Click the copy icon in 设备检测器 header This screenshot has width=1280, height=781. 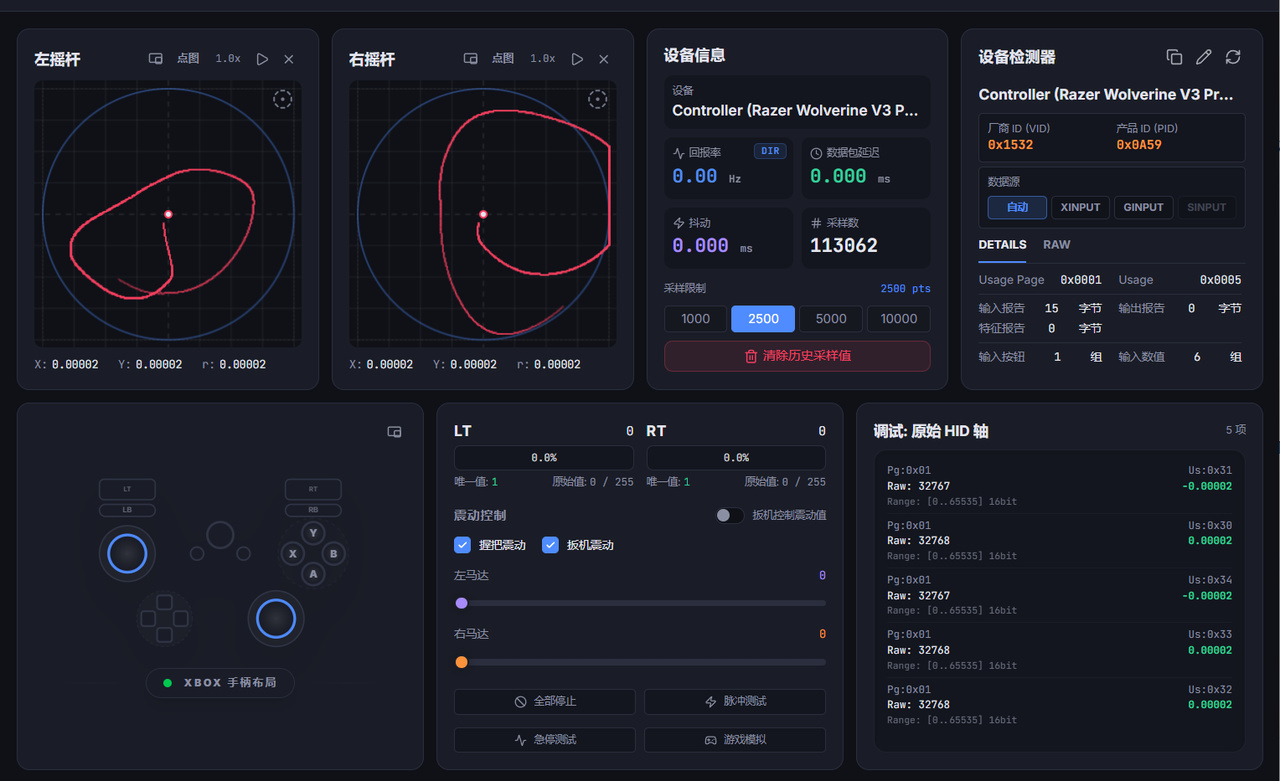click(x=1175, y=57)
